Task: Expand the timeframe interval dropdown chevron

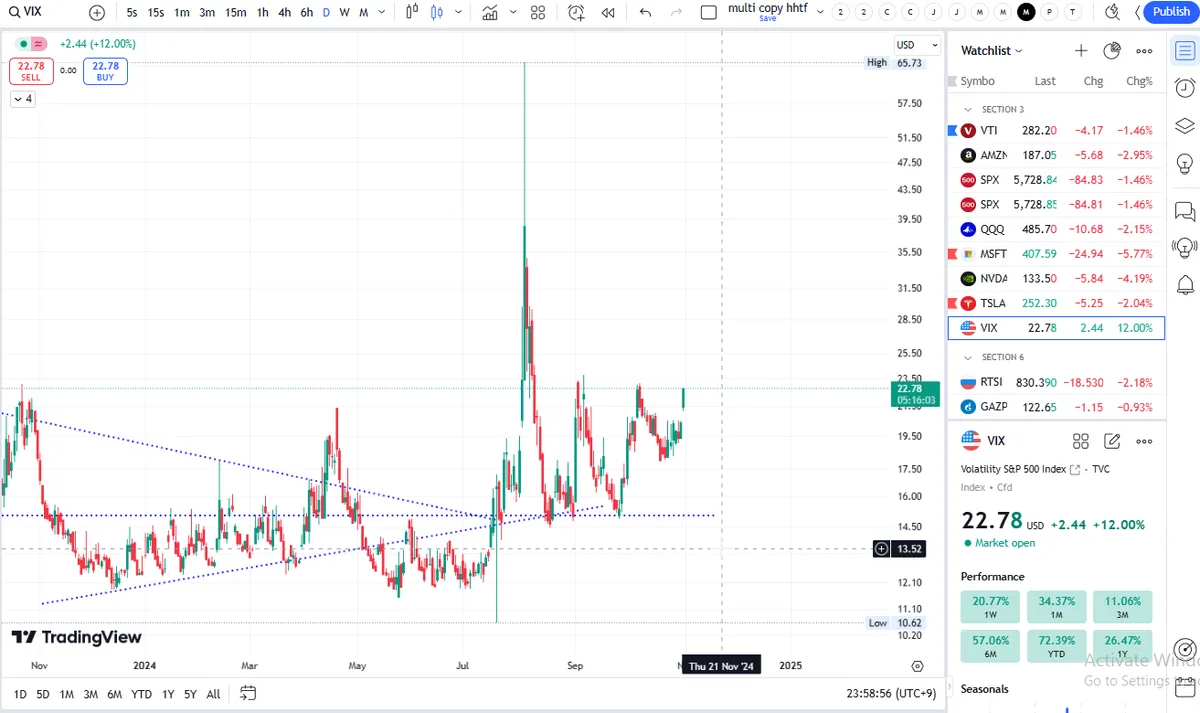Action: pyautogui.click(x=383, y=12)
